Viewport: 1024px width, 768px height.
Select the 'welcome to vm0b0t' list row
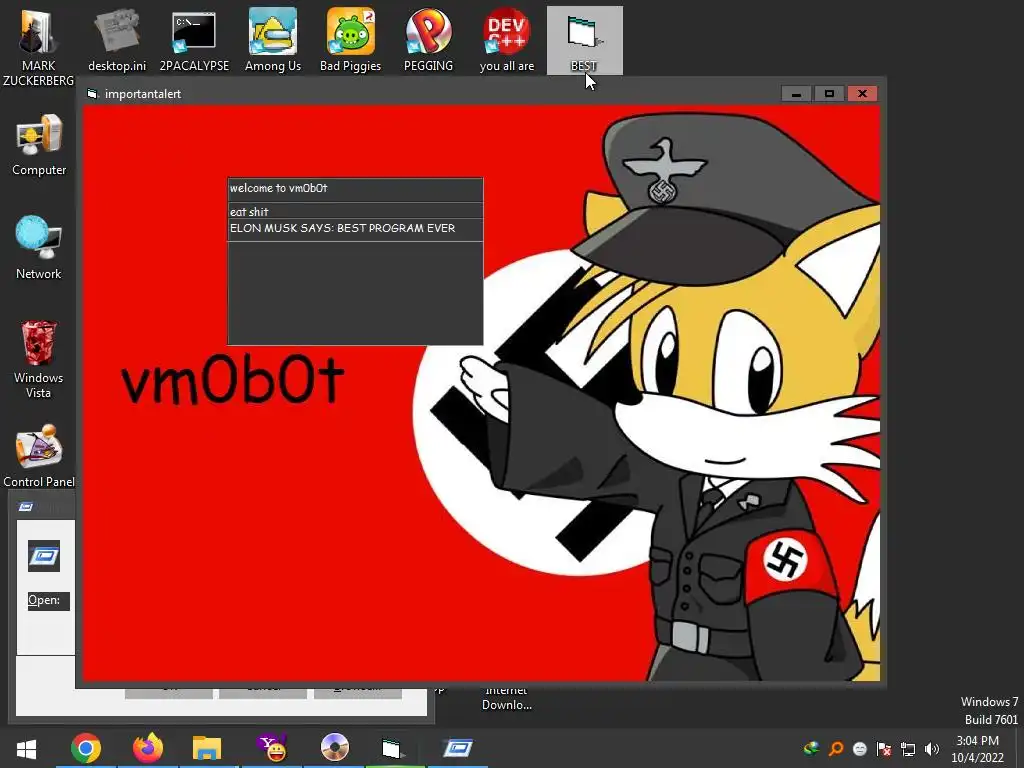[355, 189]
